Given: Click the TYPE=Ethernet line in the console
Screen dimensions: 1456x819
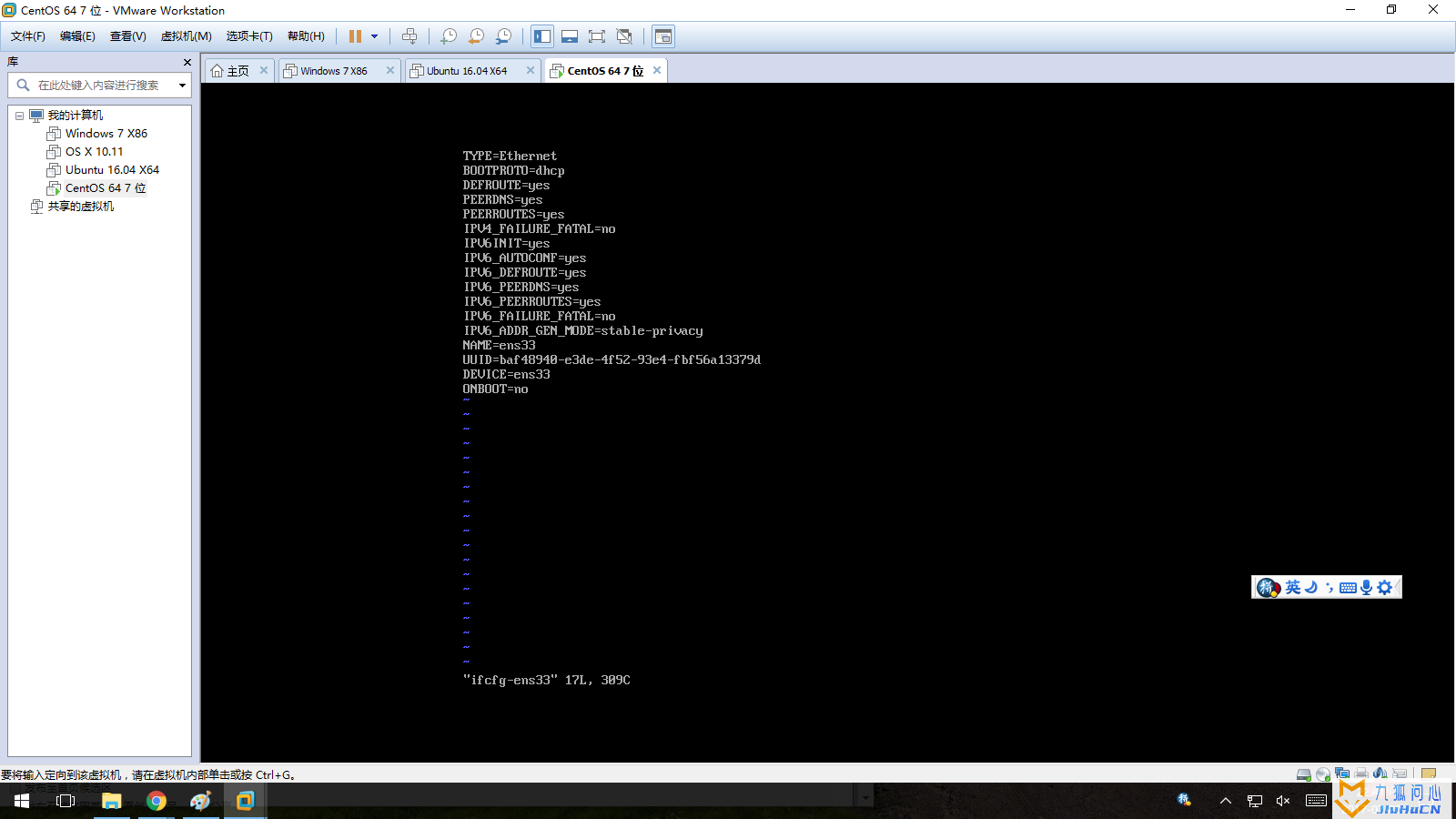Looking at the screenshot, I should [x=510, y=156].
